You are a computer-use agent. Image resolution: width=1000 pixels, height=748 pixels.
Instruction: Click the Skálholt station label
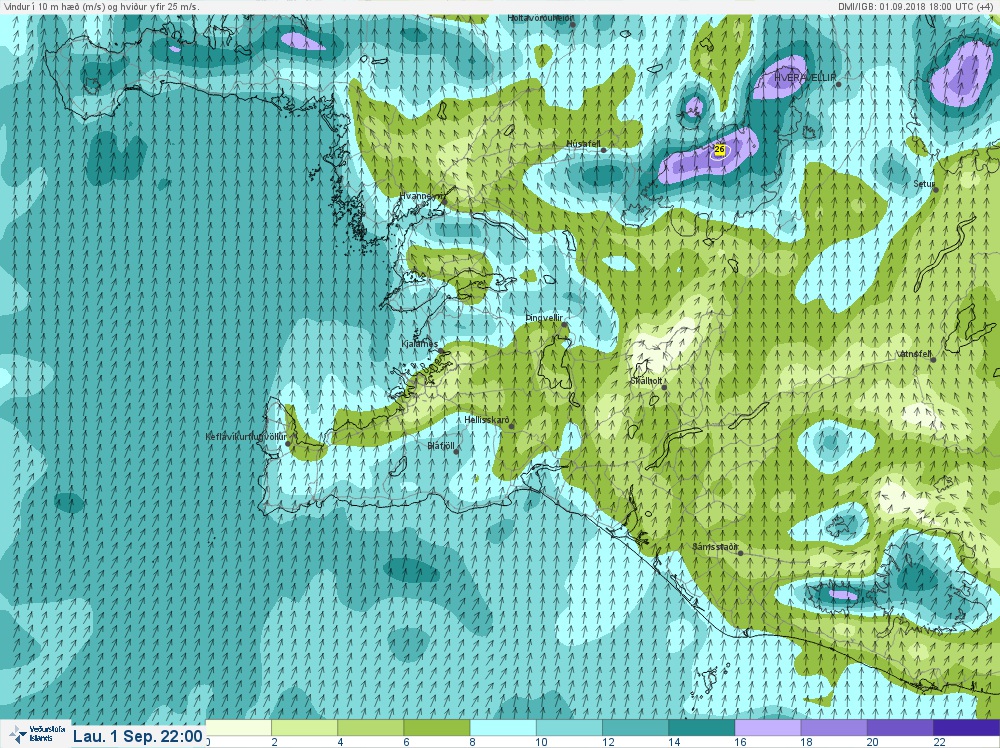pos(646,381)
